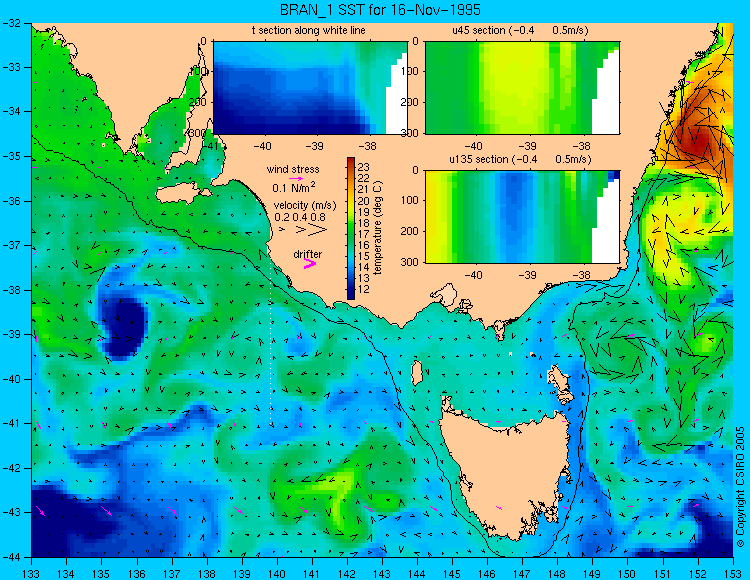The height and width of the screenshot is (580, 750).
Task: Click the 18 value on the temperature colorbar
Action: pyautogui.click(x=364, y=222)
